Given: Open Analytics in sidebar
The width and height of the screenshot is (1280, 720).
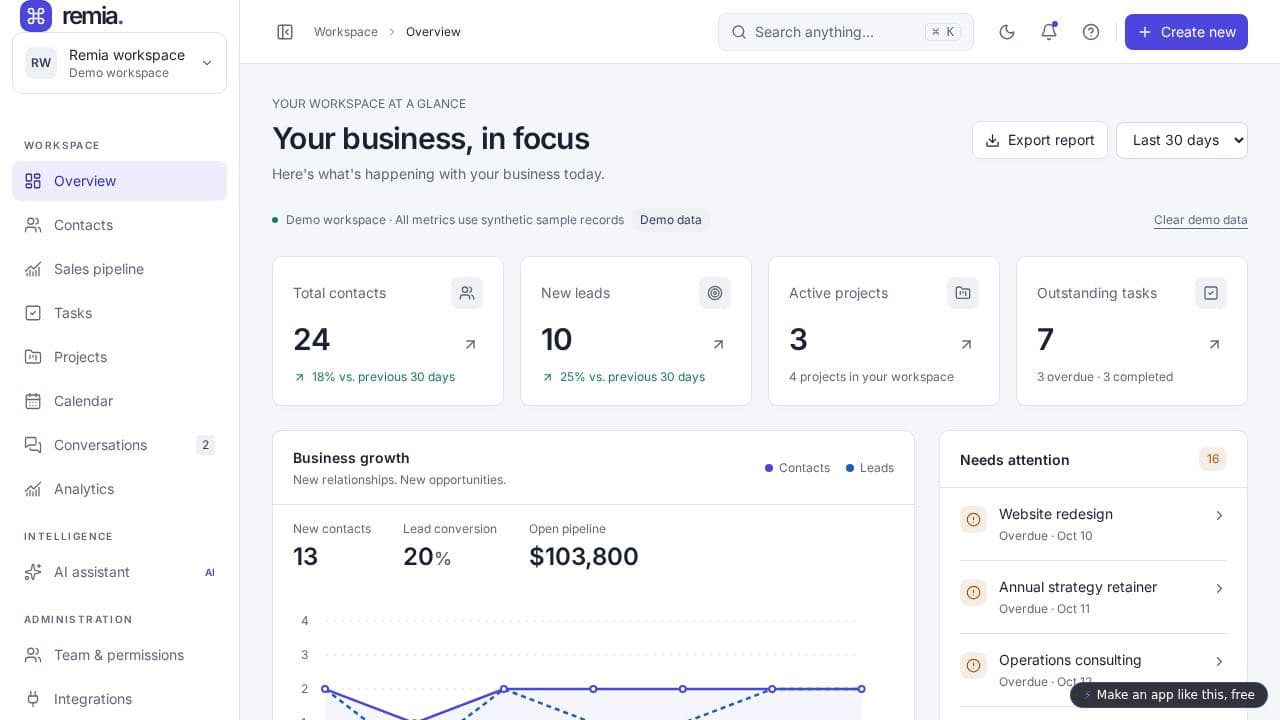Looking at the screenshot, I should tap(120, 489).
